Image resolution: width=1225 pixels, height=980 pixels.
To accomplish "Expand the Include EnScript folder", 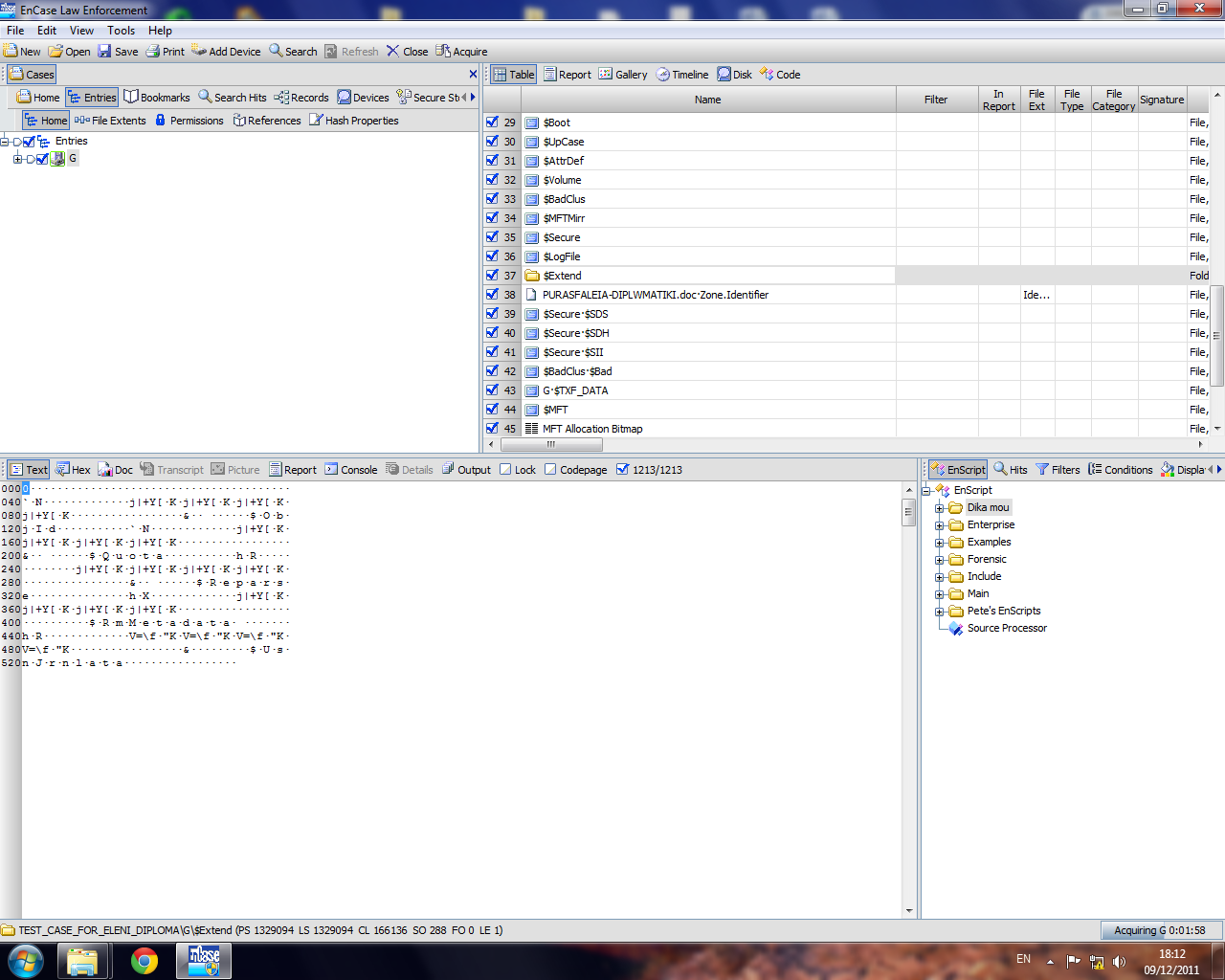I will coord(940,577).
